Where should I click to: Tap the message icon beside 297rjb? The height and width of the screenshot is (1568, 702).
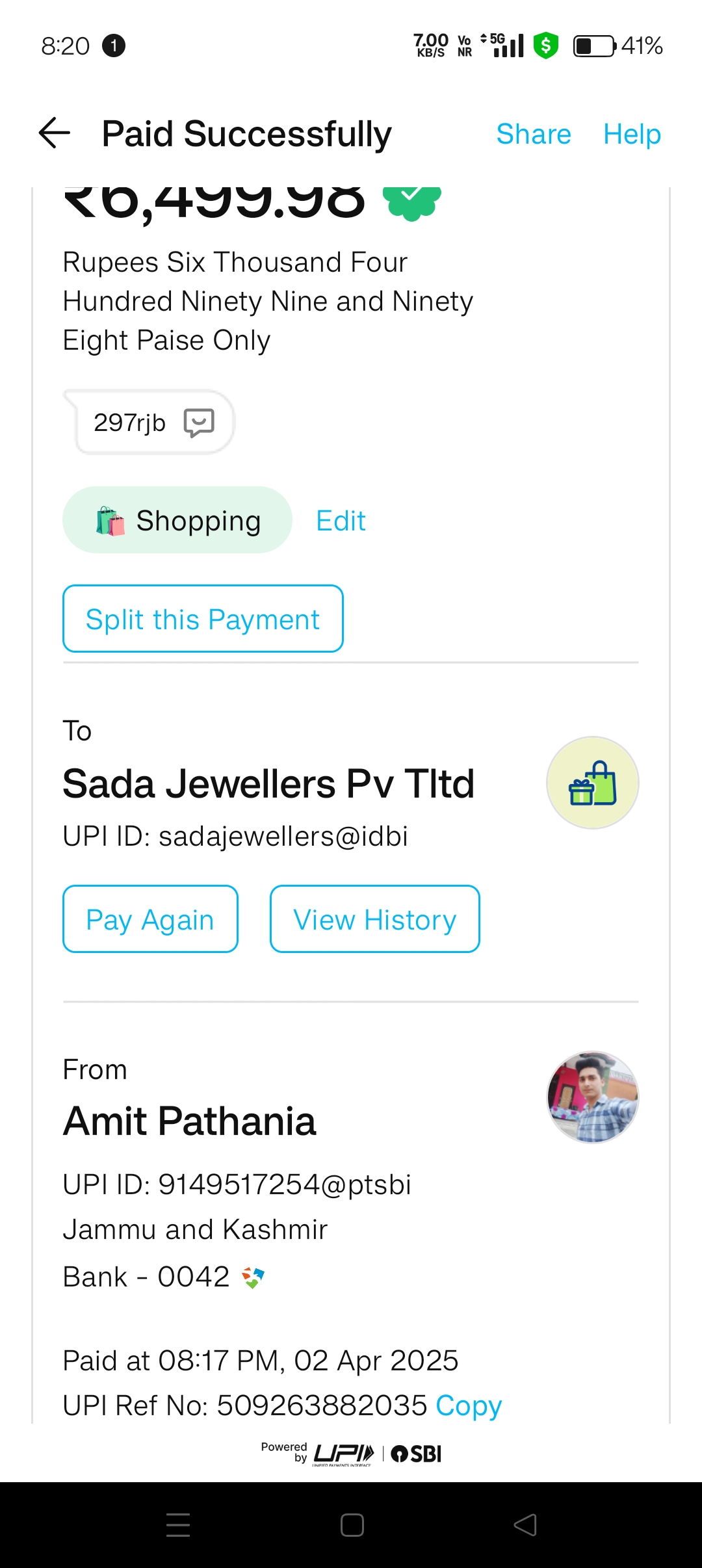click(x=199, y=423)
